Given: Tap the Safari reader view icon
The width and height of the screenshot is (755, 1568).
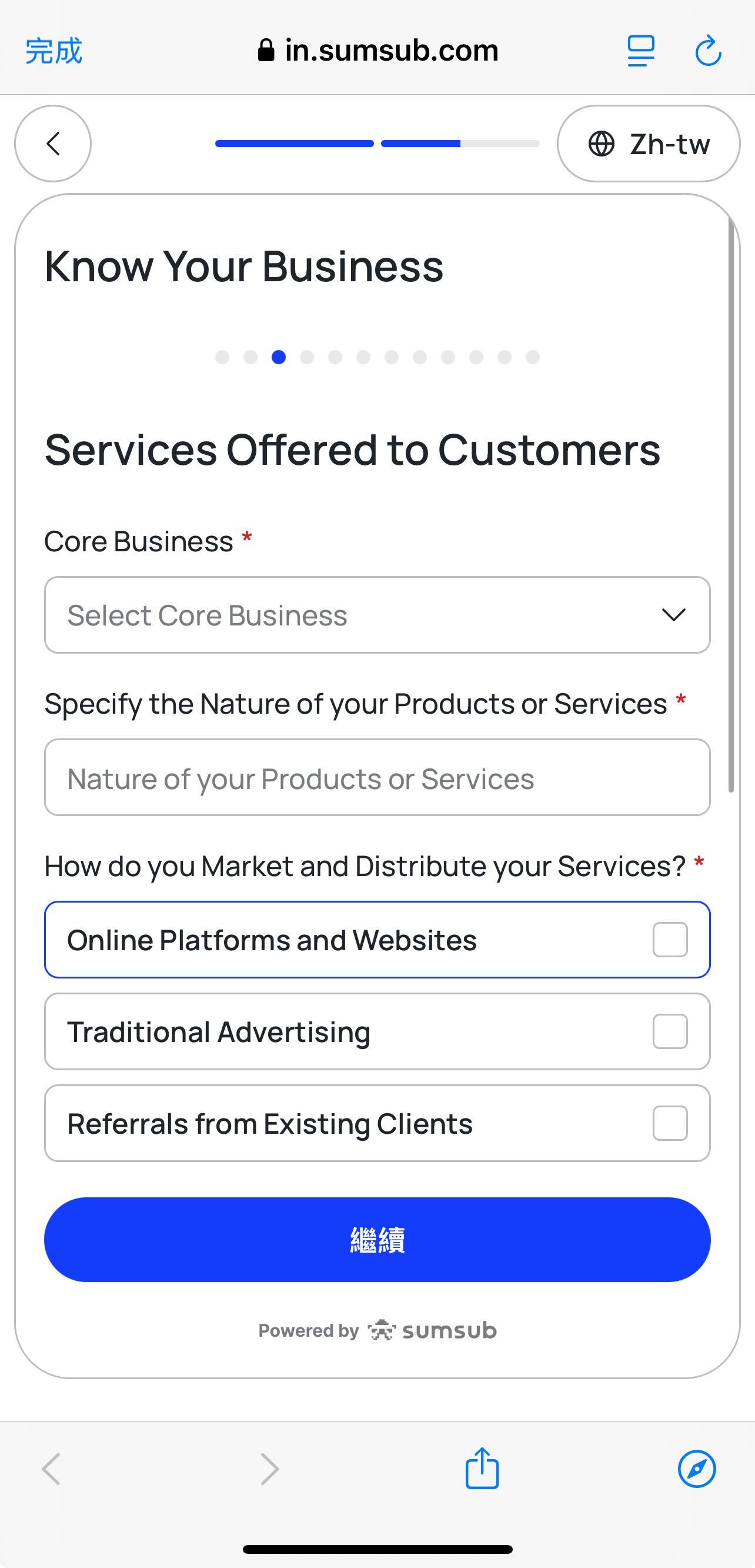Looking at the screenshot, I should [x=640, y=51].
